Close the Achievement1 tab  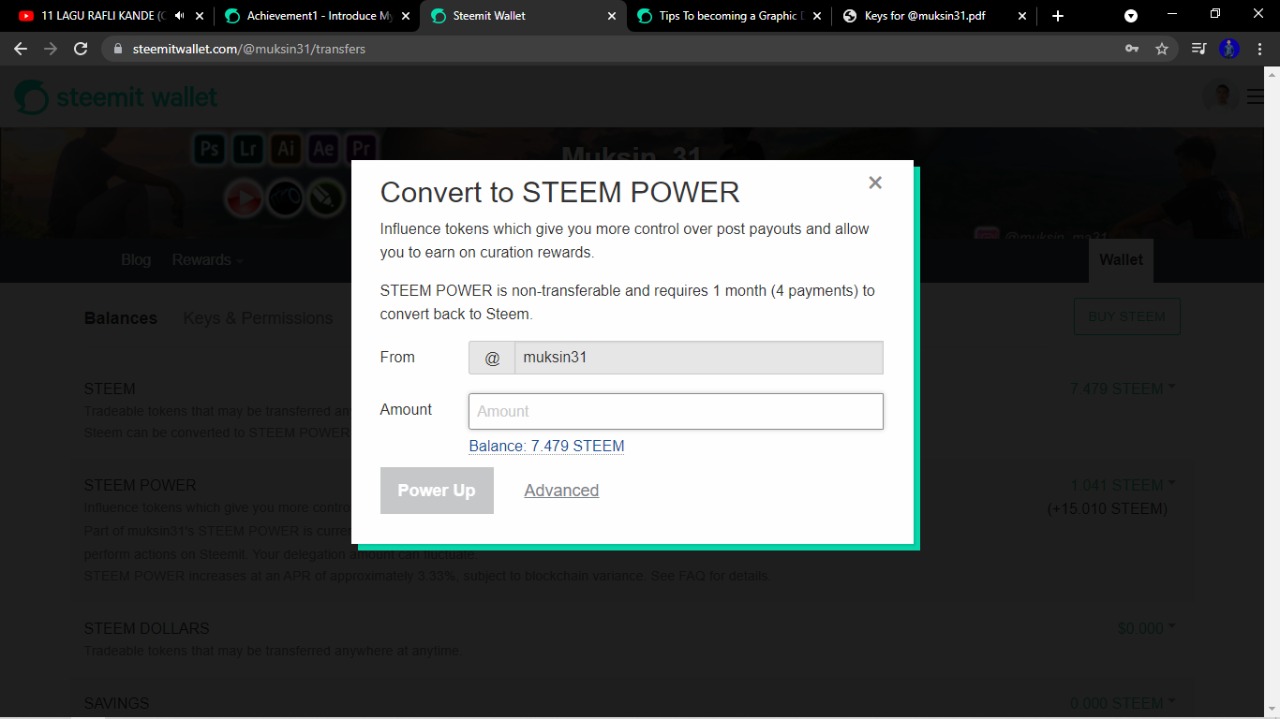coord(405,16)
